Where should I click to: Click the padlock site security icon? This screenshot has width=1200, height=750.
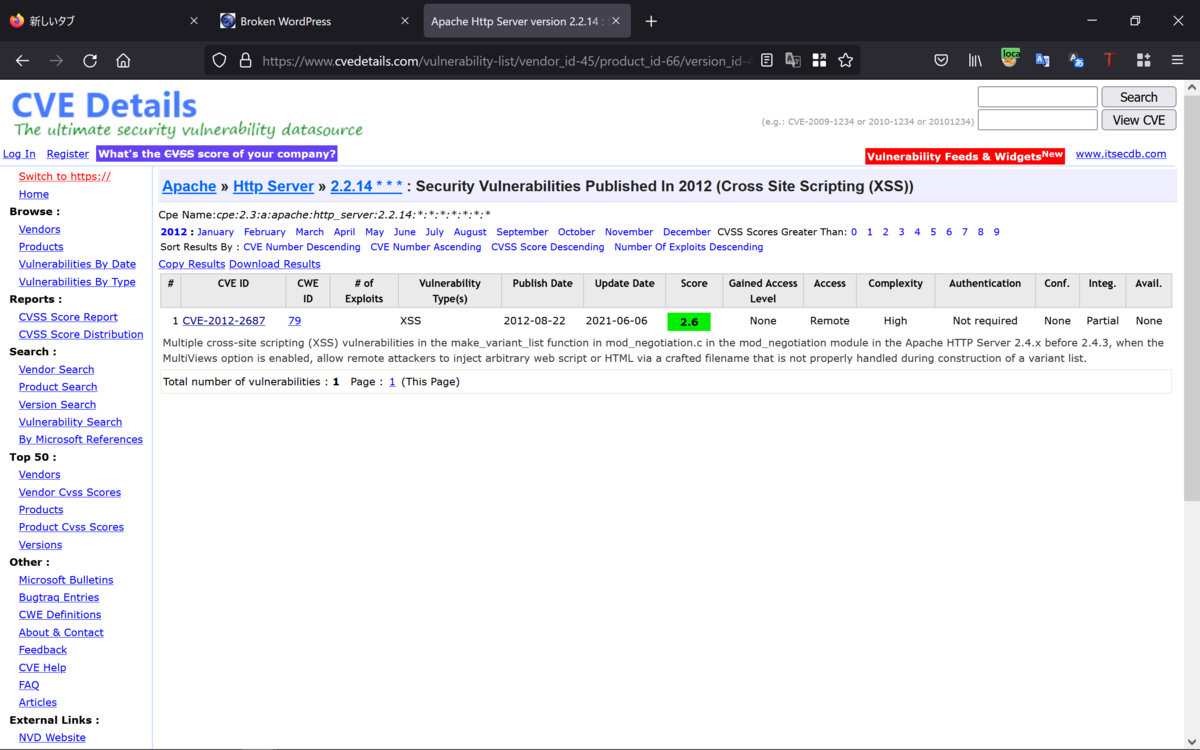[x=245, y=60]
